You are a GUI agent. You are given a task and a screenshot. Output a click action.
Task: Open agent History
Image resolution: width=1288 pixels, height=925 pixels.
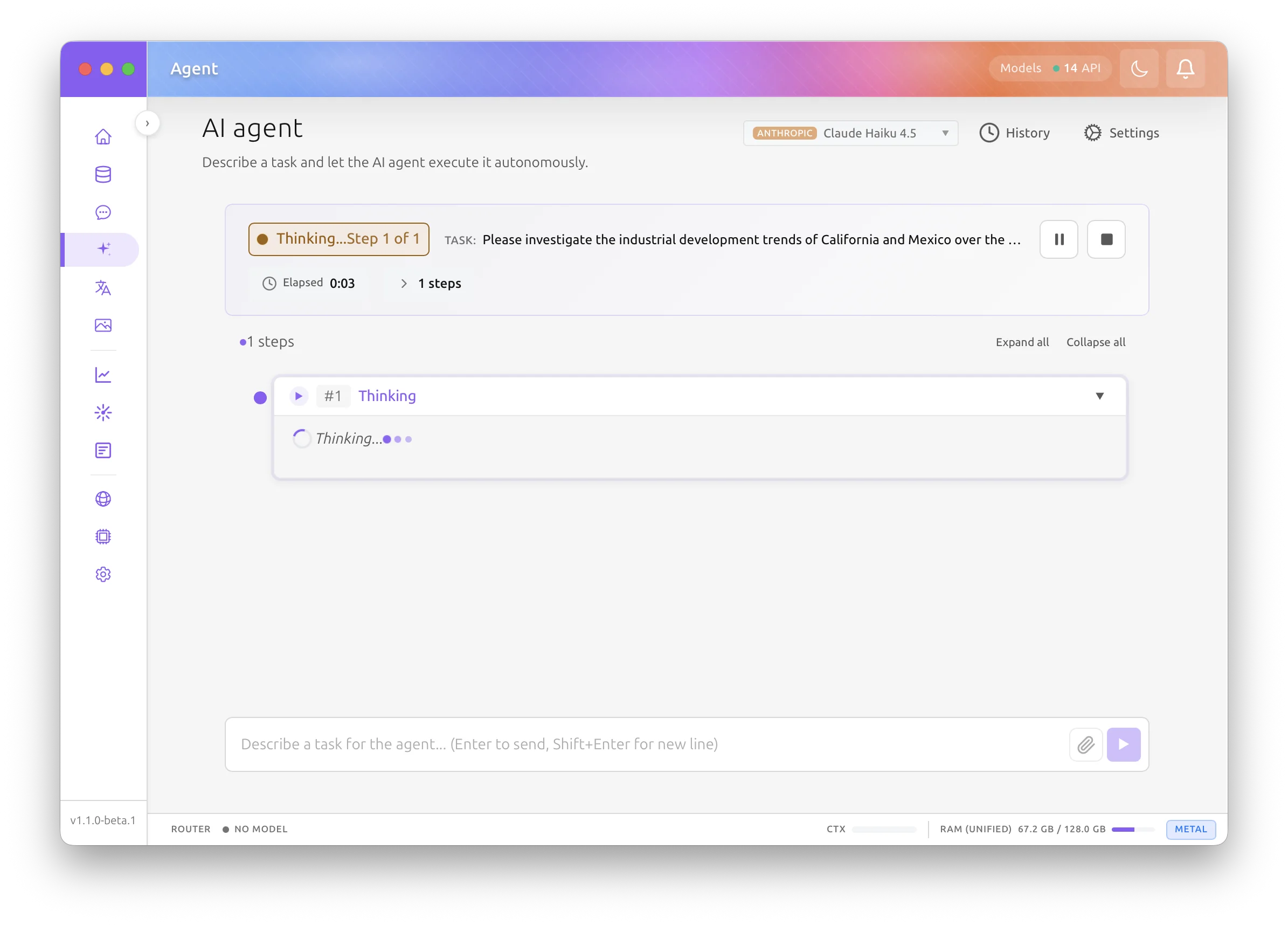[x=1014, y=133]
